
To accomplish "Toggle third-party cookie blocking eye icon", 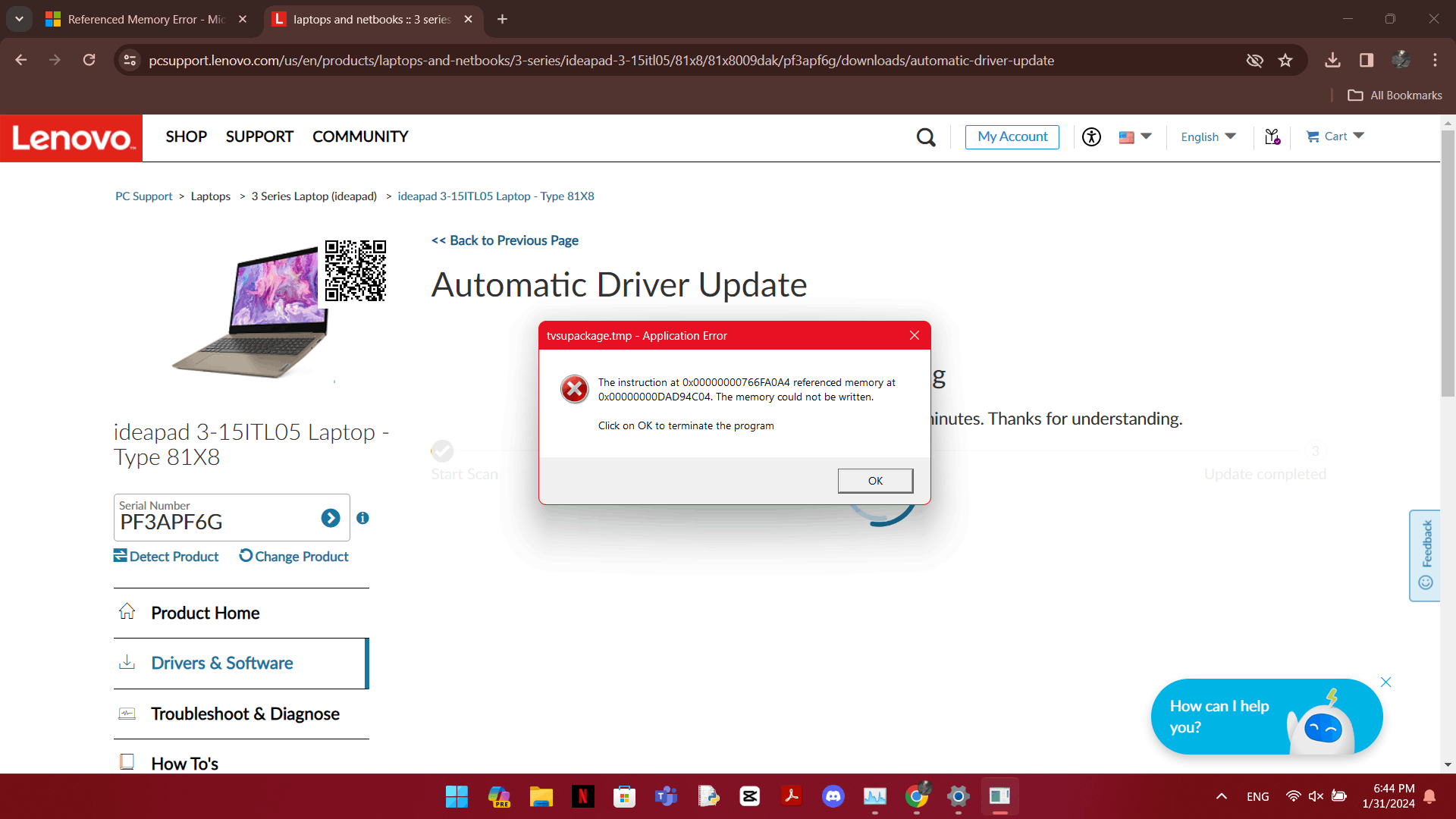I will (1254, 61).
